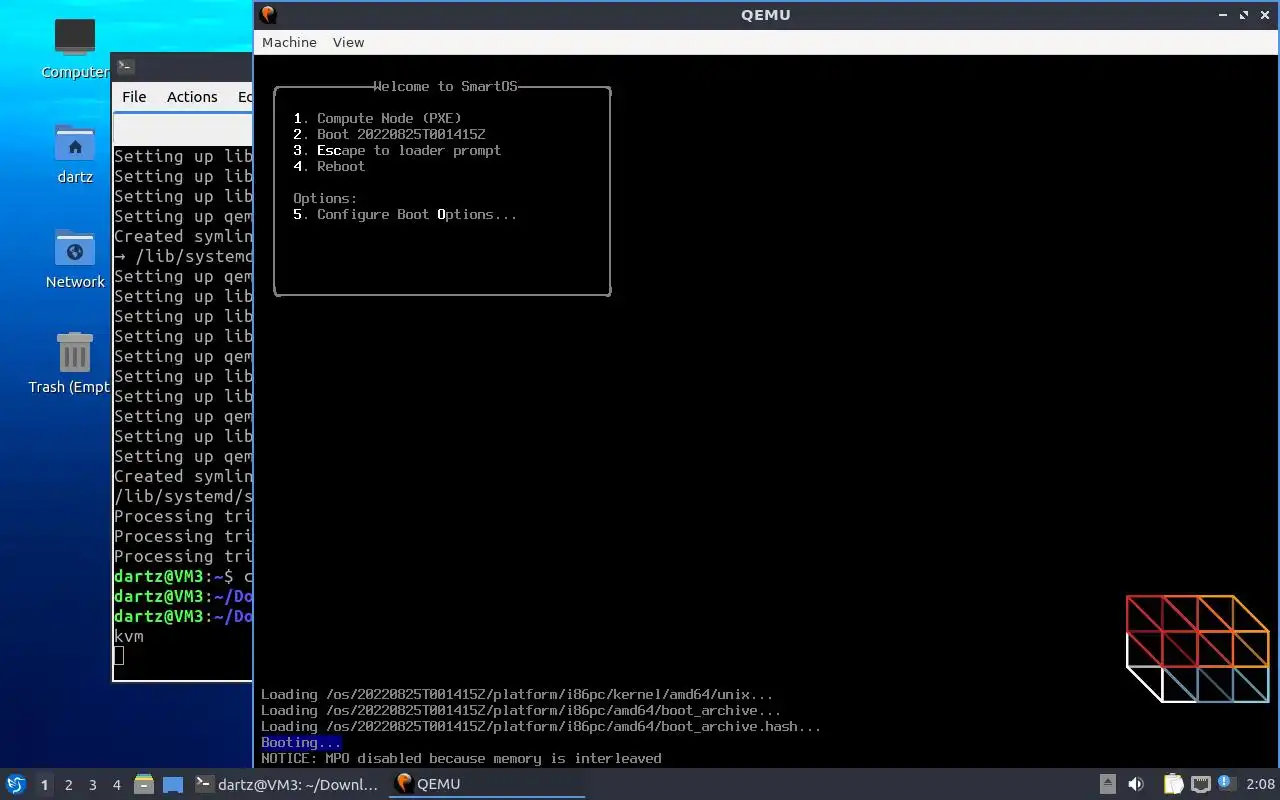Open the View menu in QEMU
Screen dimensions: 1280x800
pyautogui.click(x=348, y=42)
